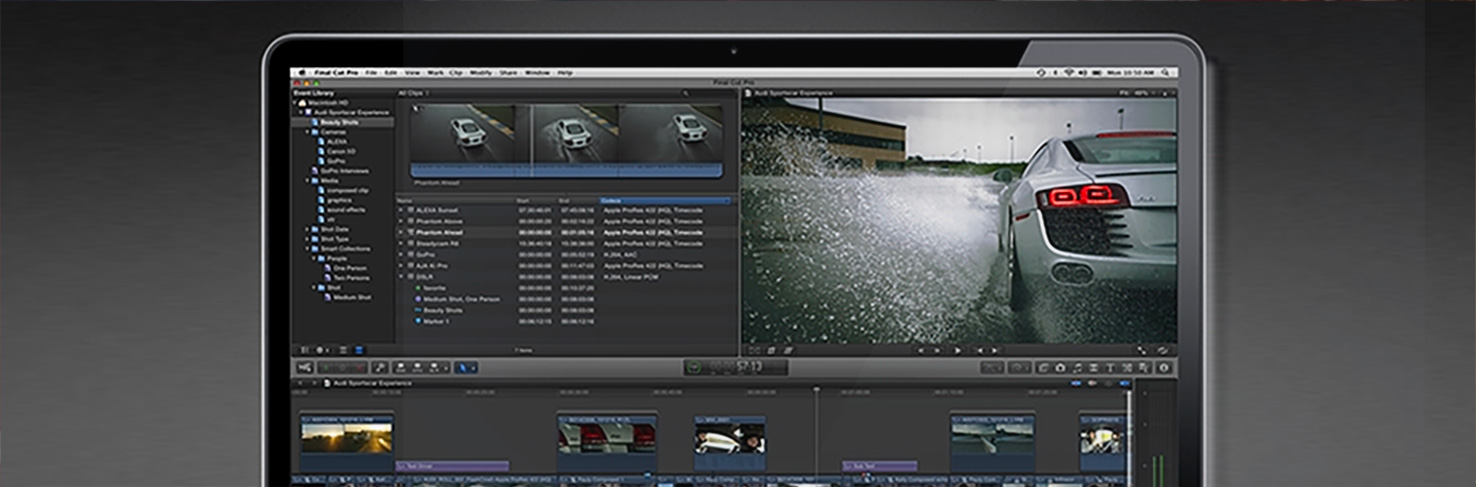
Task: Open the Modify menu
Action: point(481,73)
